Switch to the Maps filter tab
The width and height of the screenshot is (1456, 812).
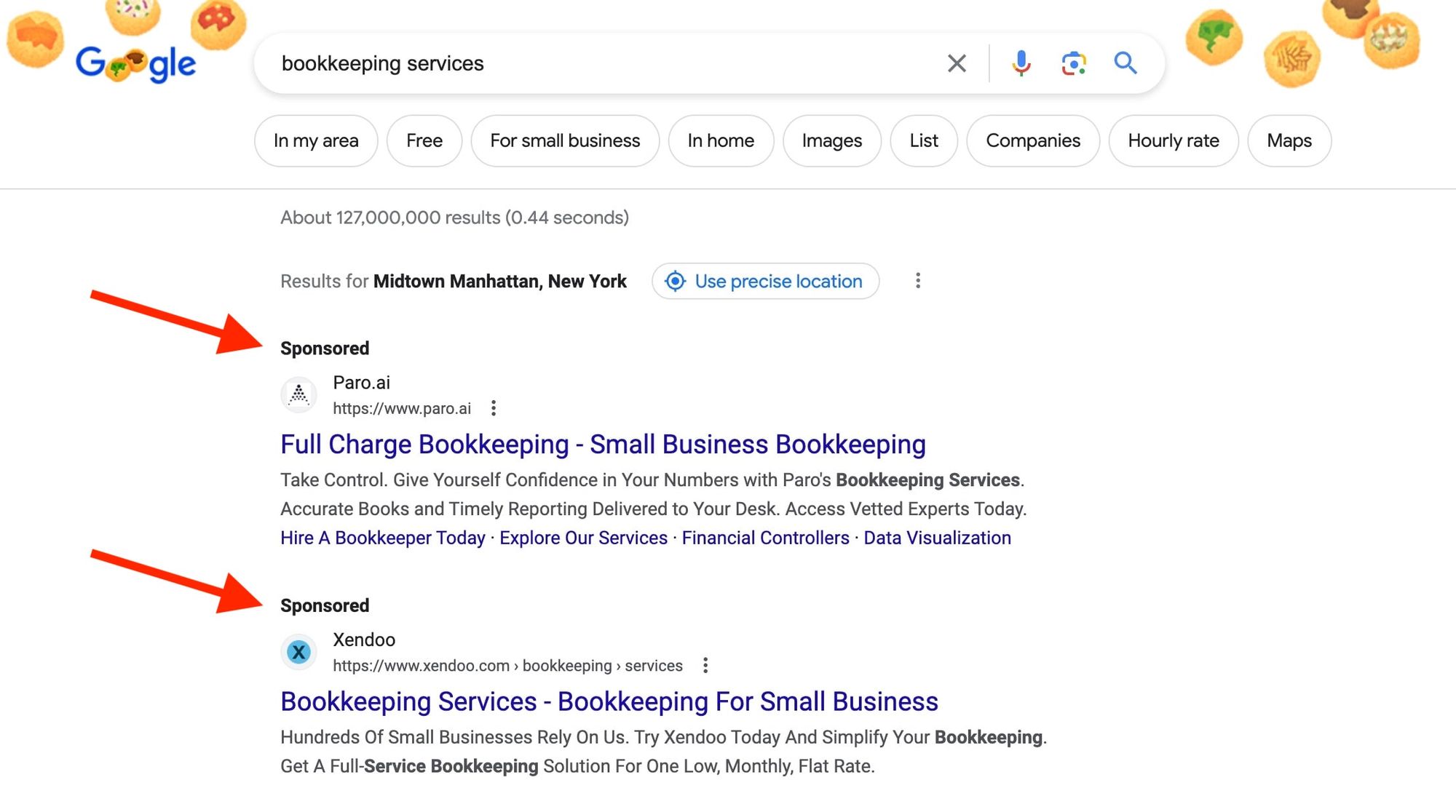(x=1289, y=140)
